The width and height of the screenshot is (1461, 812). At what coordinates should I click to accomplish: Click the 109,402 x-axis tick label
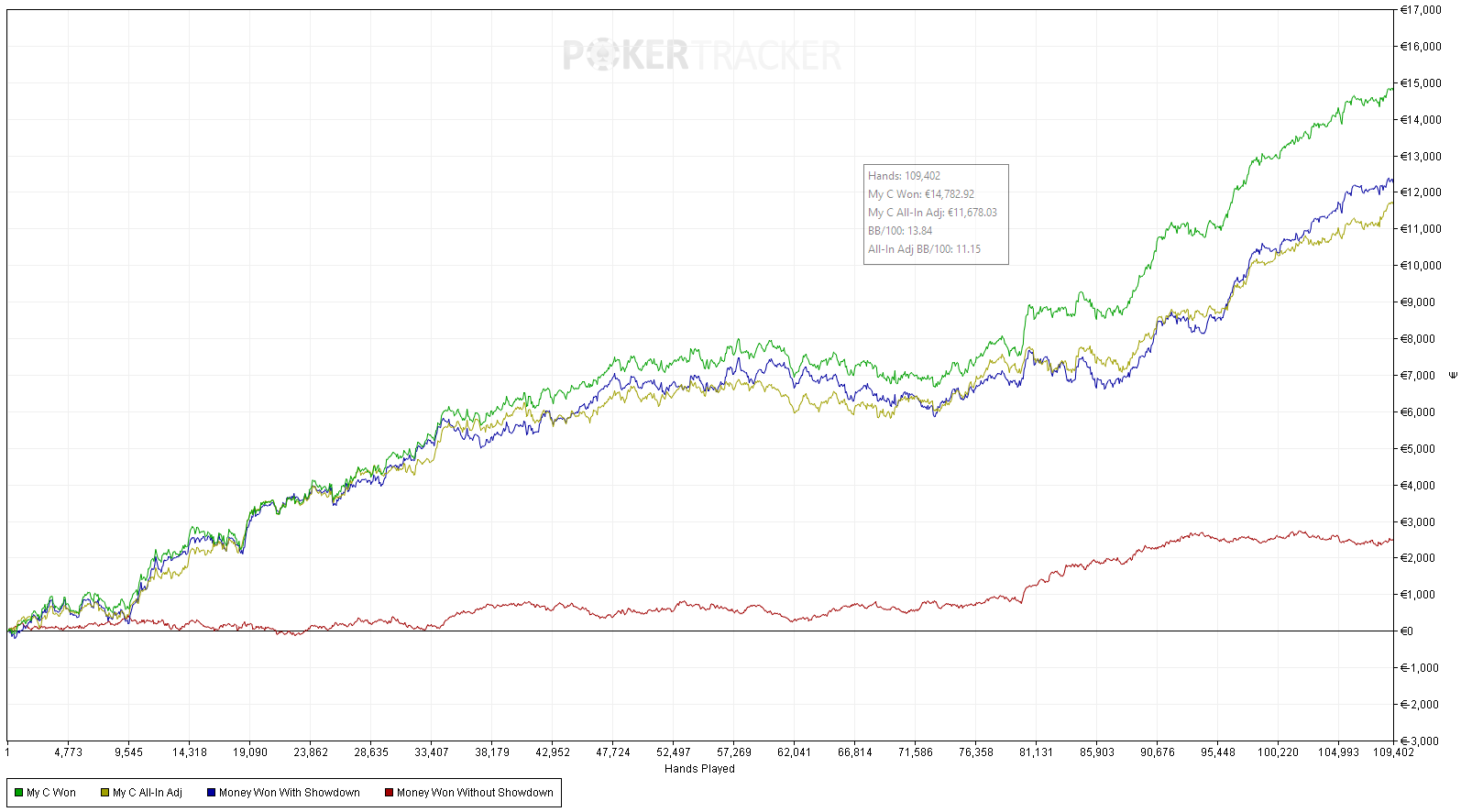tap(1393, 752)
